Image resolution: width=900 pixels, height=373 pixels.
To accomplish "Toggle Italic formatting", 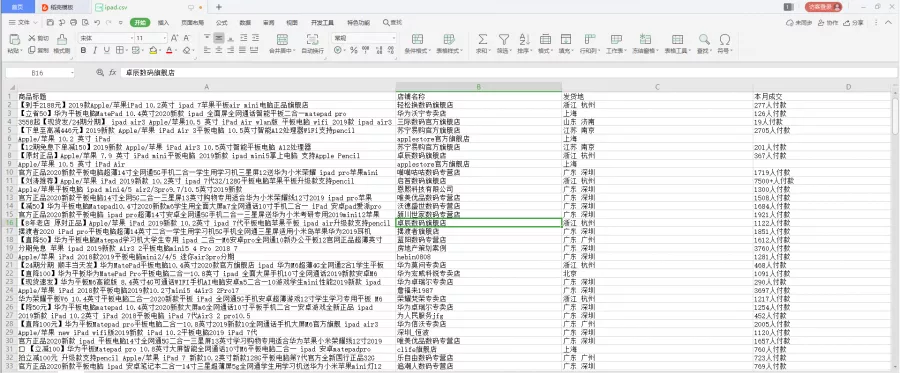I will [95, 50].
